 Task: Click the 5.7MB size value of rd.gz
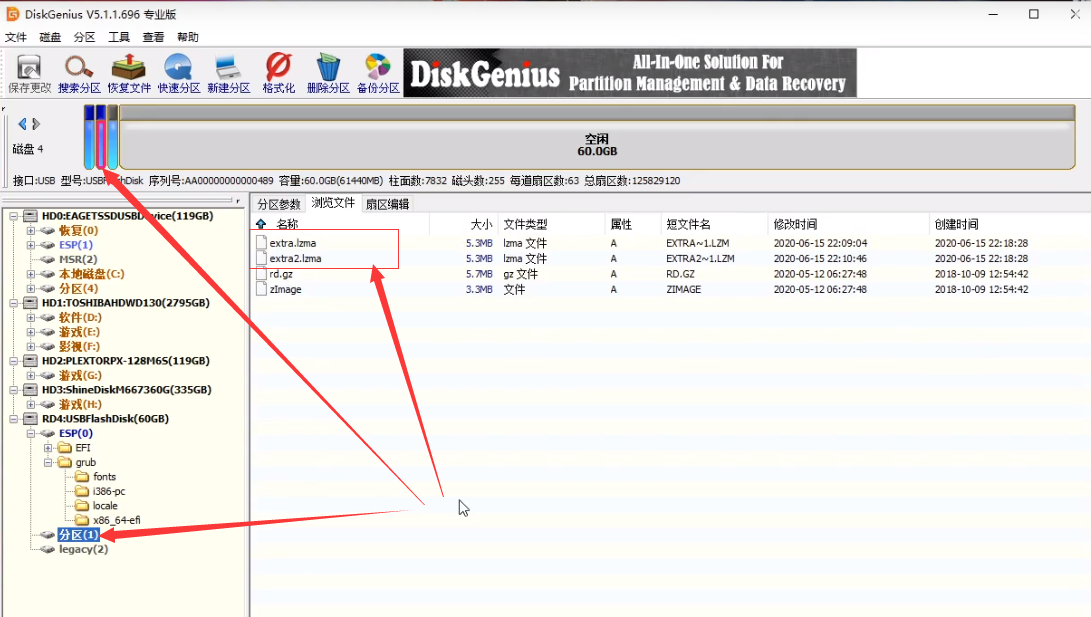click(x=479, y=274)
